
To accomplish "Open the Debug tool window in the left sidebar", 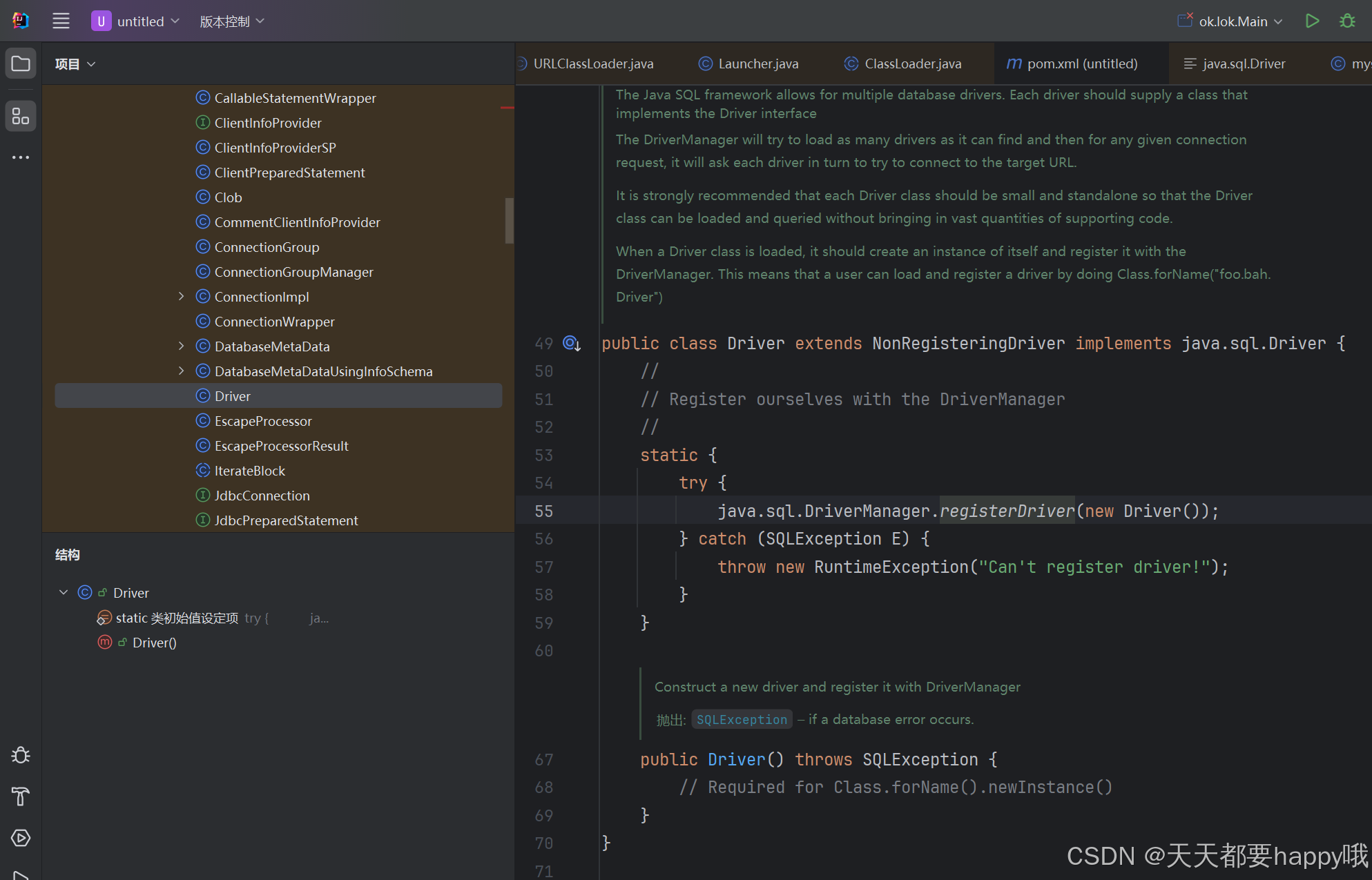I will coord(21,755).
